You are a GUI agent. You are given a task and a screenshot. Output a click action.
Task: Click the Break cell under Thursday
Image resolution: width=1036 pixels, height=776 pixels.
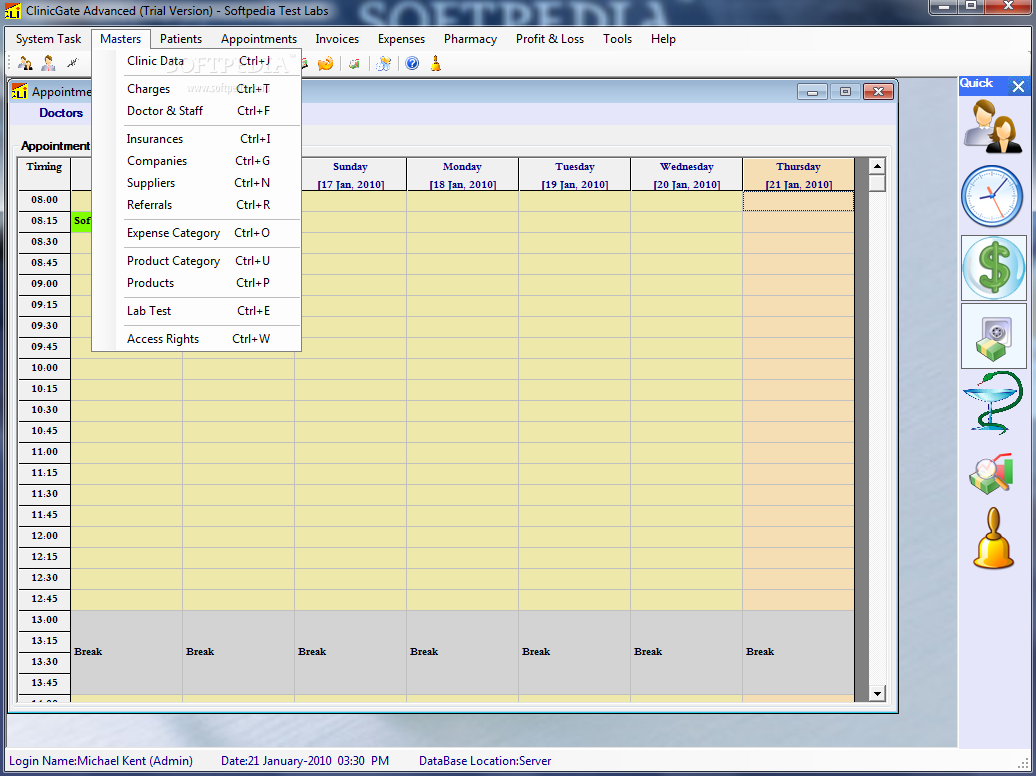pos(798,652)
